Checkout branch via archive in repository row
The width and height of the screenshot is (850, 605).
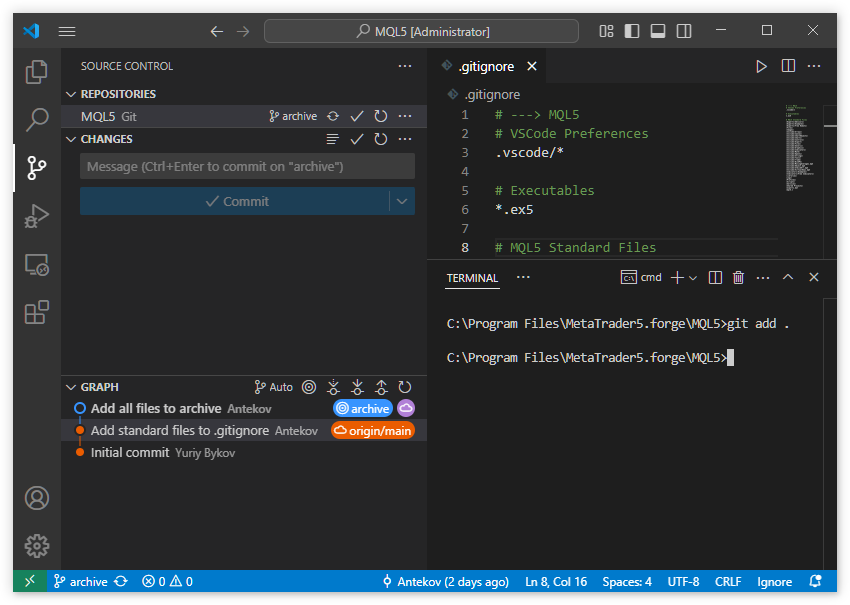click(x=293, y=116)
